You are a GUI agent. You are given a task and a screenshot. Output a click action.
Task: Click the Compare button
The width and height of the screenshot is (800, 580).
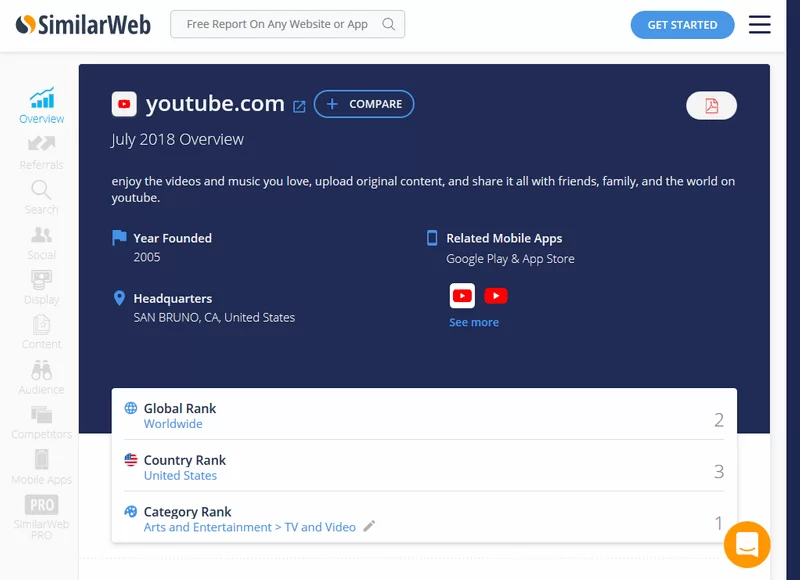[364, 104]
